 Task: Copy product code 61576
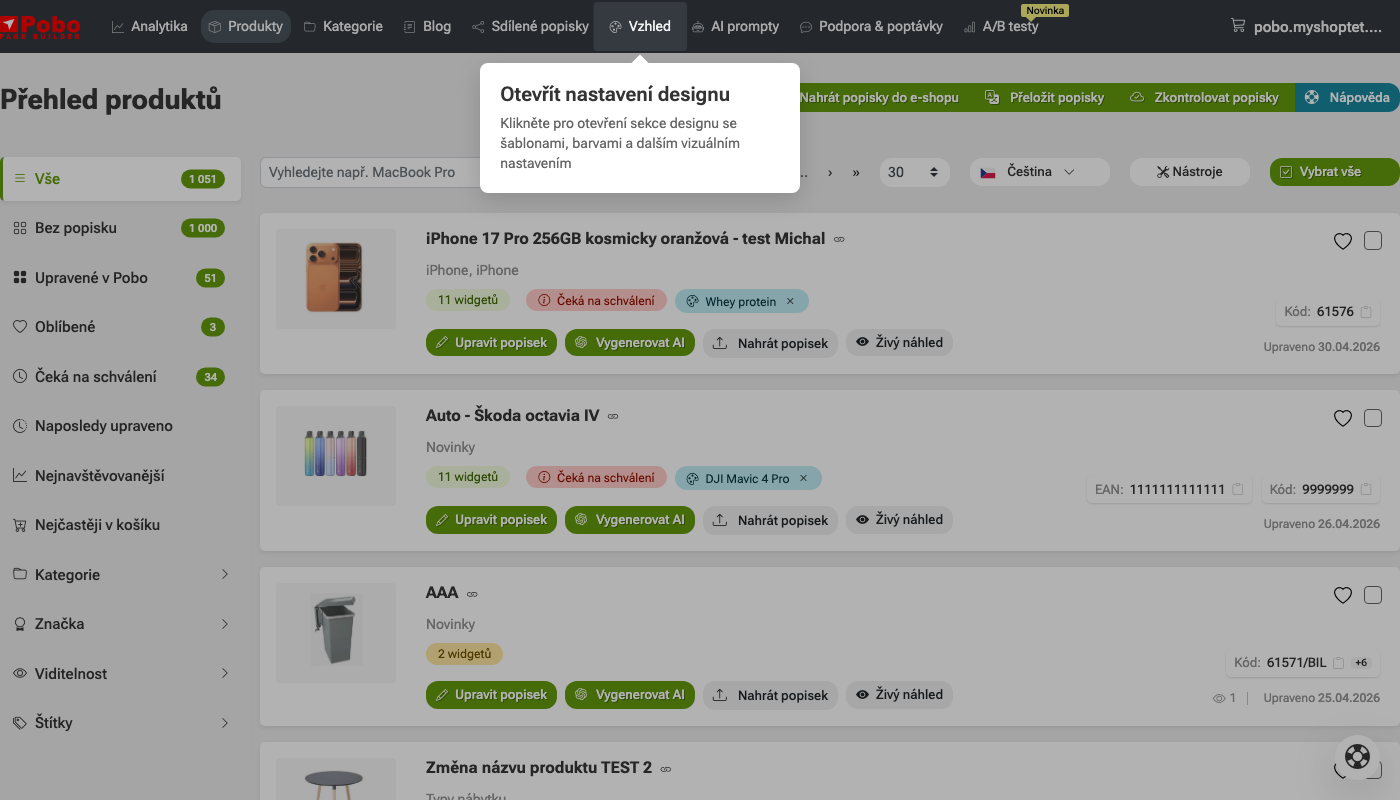pos(1366,312)
